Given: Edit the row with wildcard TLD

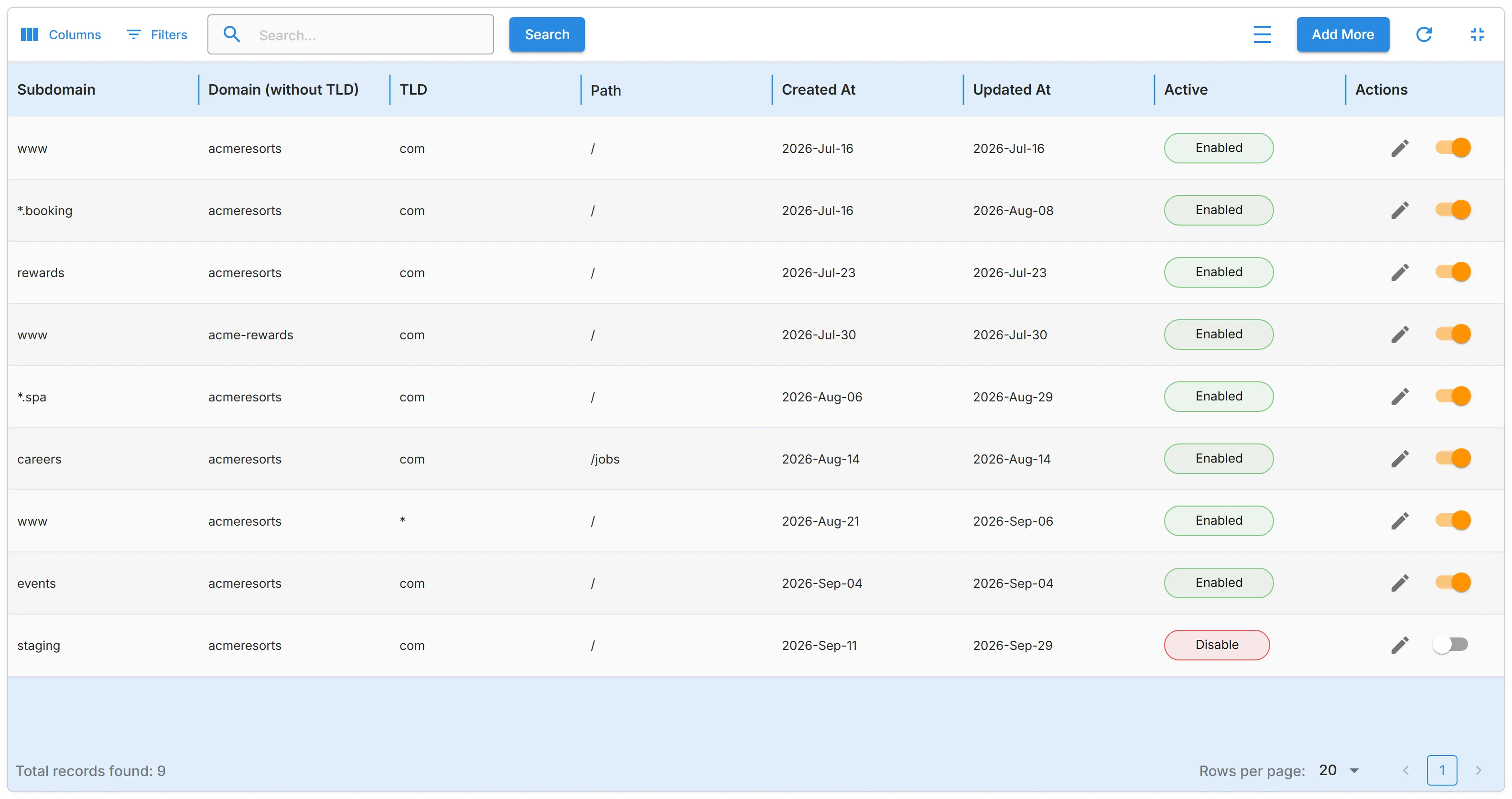Looking at the screenshot, I should click(x=1400, y=521).
